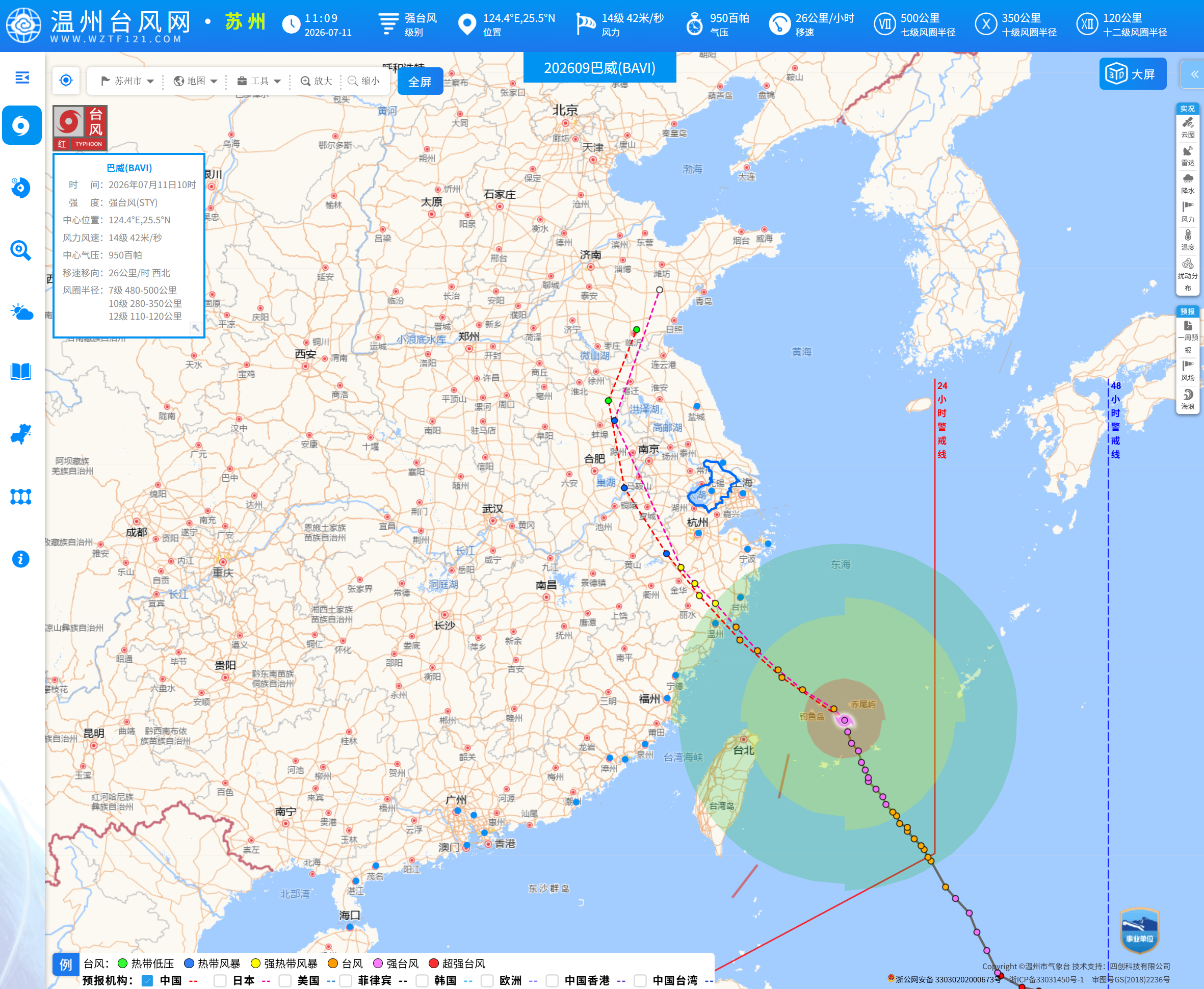The image size is (1204, 989).
Task: Open the China map sidebar icon
Action: 20,434
